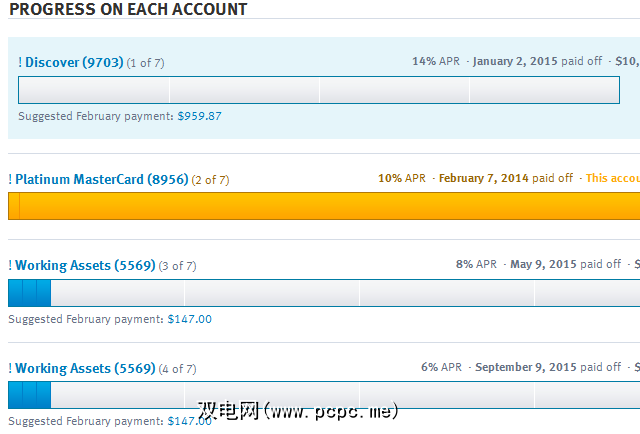
Task: Click the $147.00 payment under the 8% APR account
Action: coord(189,319)
